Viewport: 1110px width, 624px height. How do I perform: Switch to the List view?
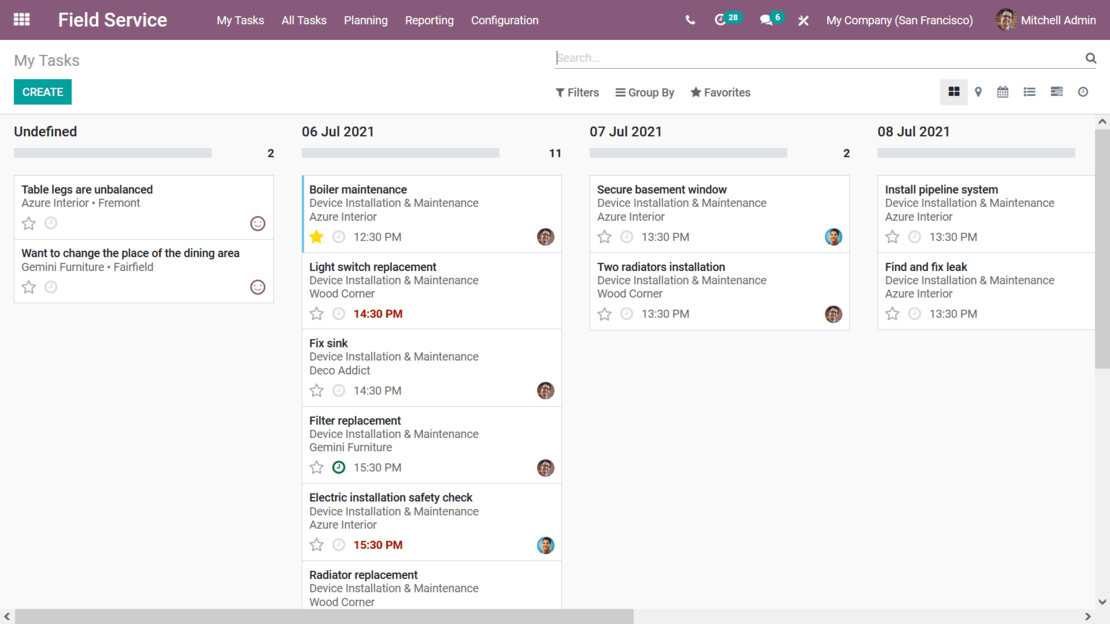pyautogui.click(x=1029, y=91)
